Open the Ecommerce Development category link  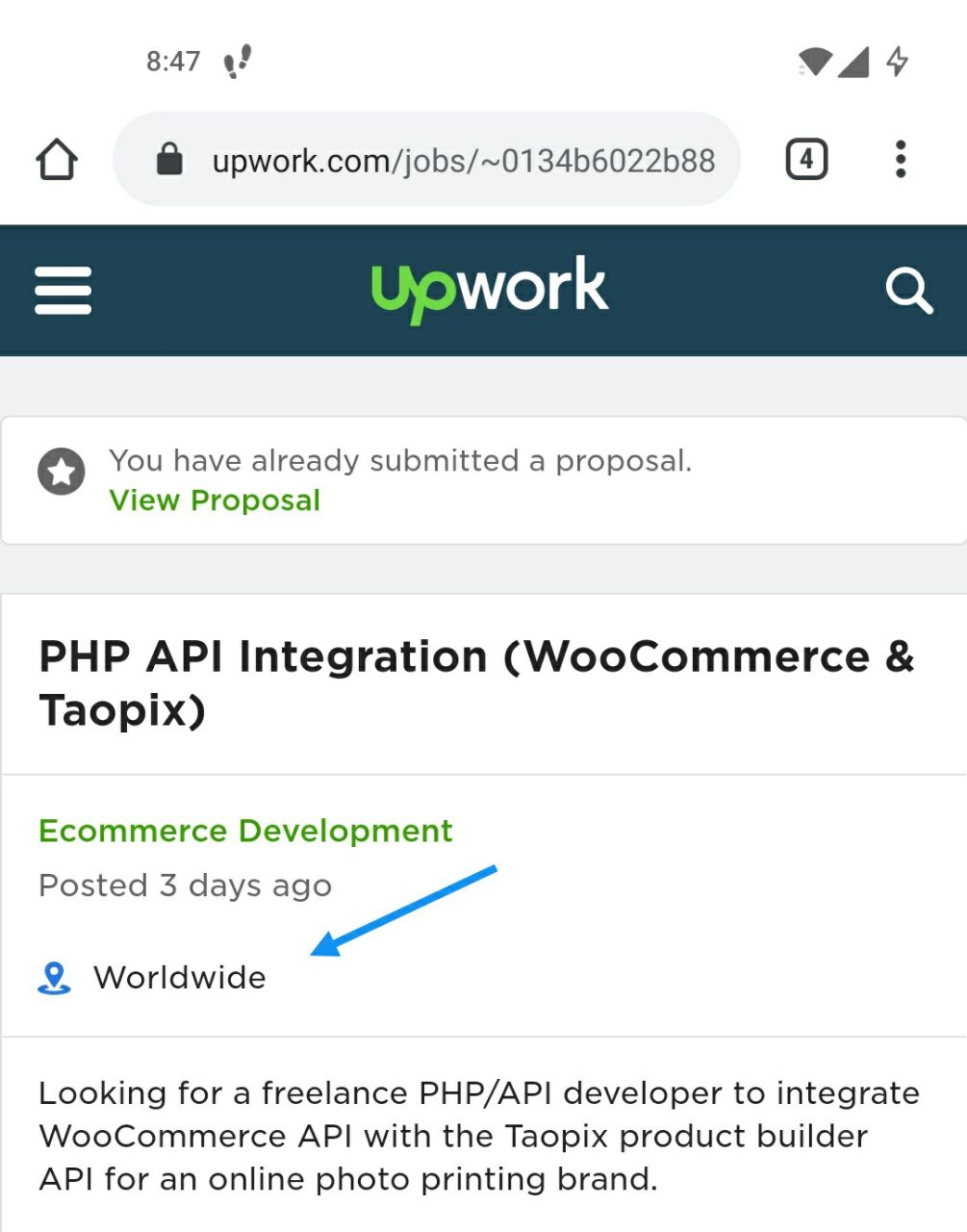point(245,831)
